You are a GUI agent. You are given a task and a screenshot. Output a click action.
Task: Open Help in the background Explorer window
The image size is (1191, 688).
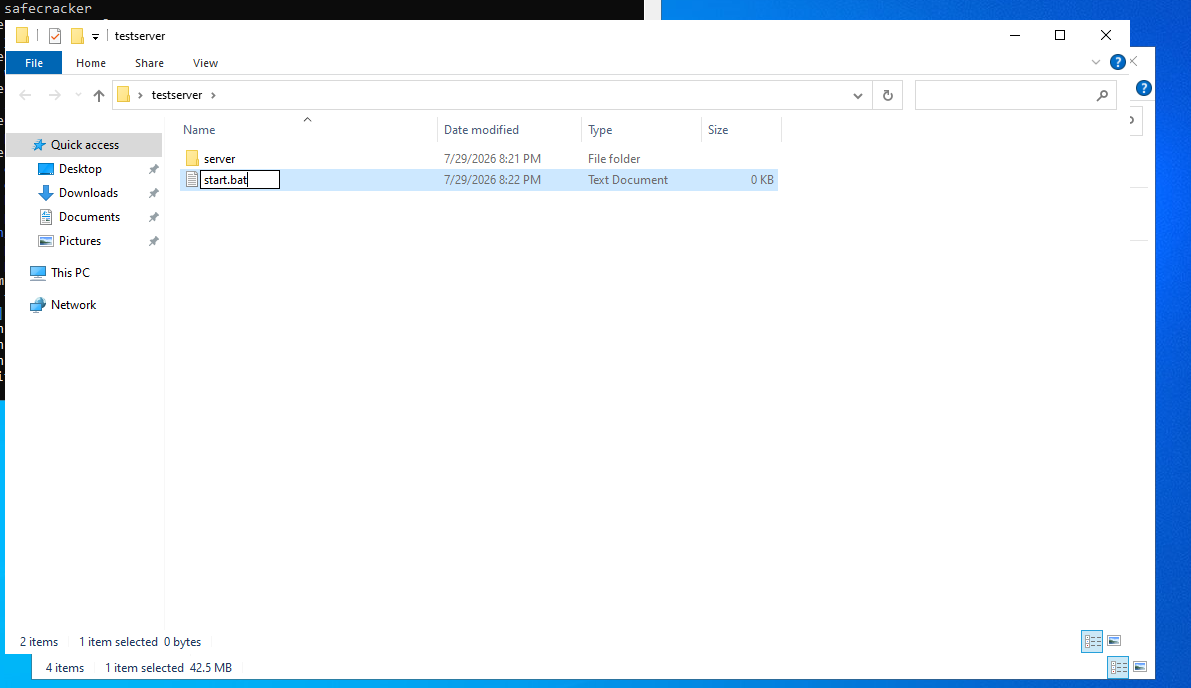[x=1143, y=88]
